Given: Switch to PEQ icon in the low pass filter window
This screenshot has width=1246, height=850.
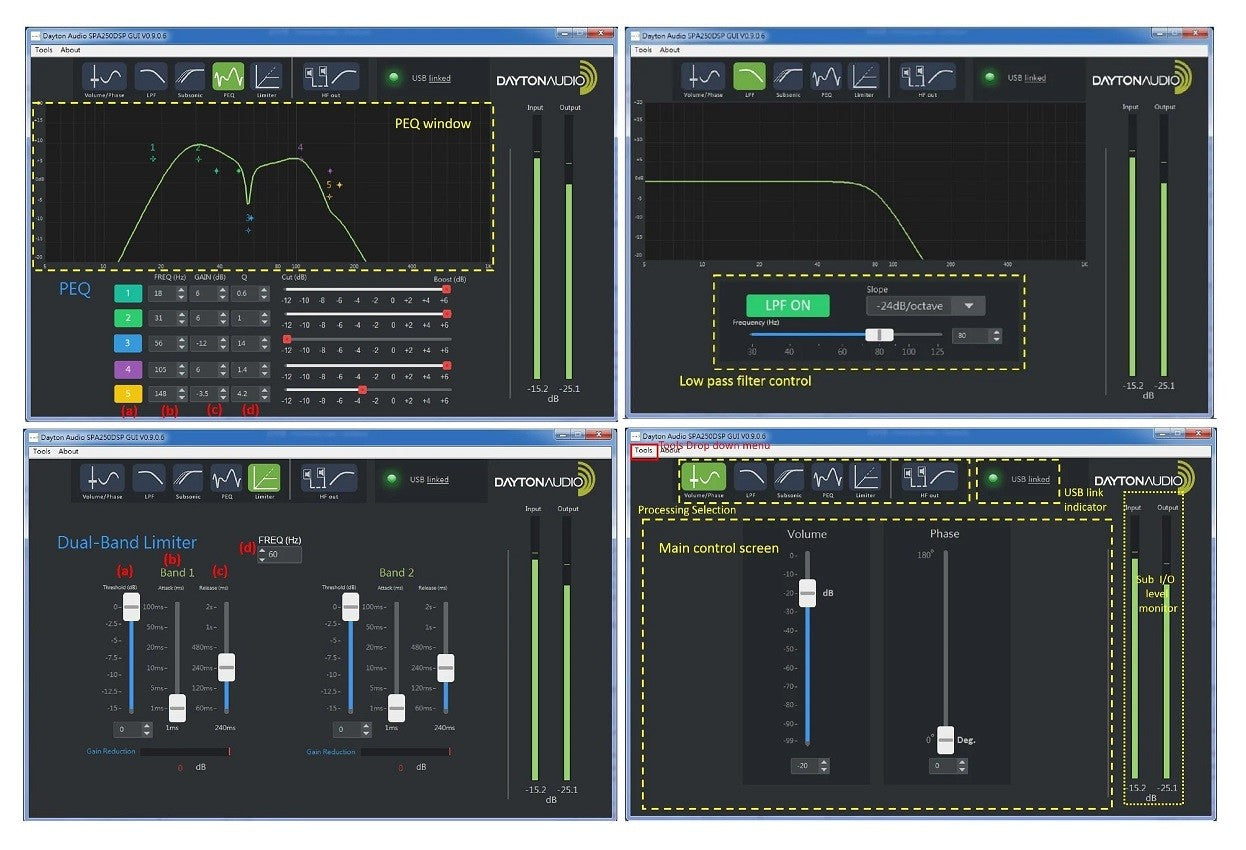Looking at the screenshot, I should [826, 77].
